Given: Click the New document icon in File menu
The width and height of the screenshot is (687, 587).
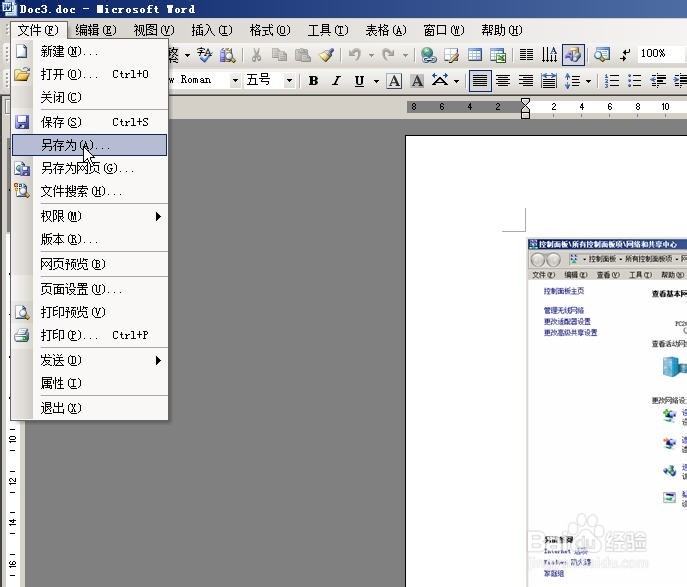Looking at the screenshot, I should coord(22,51).
